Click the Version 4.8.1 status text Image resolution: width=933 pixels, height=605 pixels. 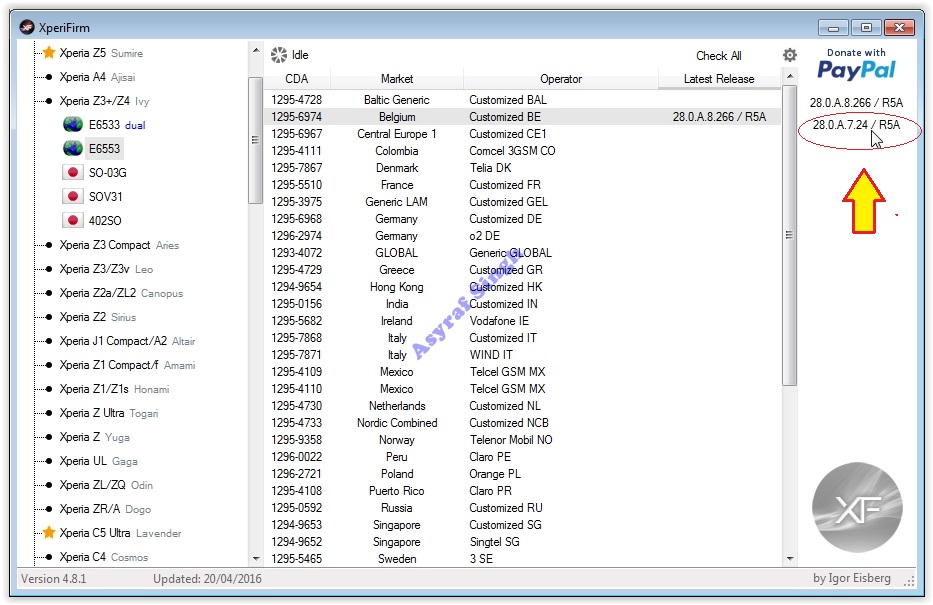(x=54, y=579)
